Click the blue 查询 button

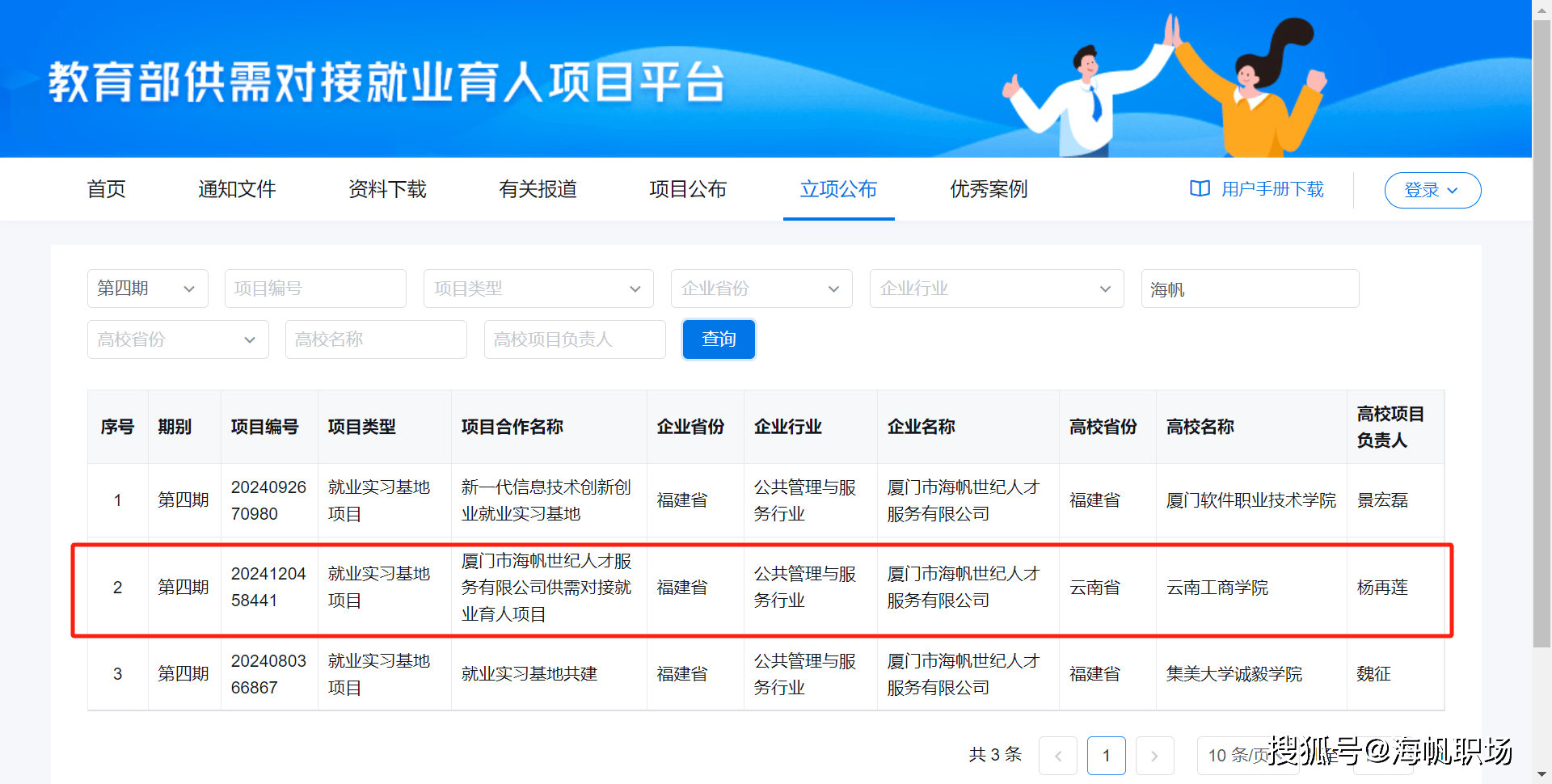[x=719, y=339]
